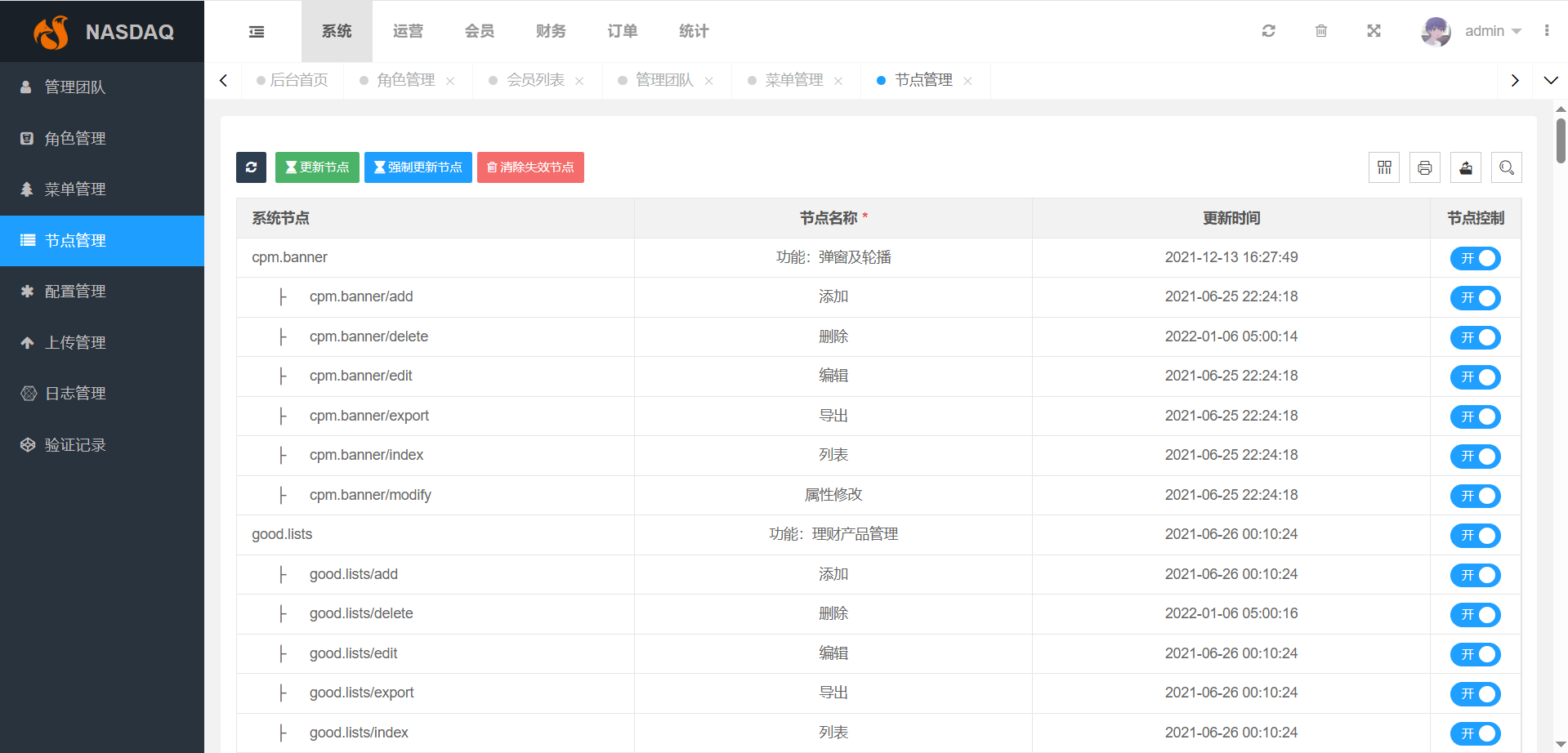Click the export table icon
The image size is (1568, 753).
(1466, 167)
